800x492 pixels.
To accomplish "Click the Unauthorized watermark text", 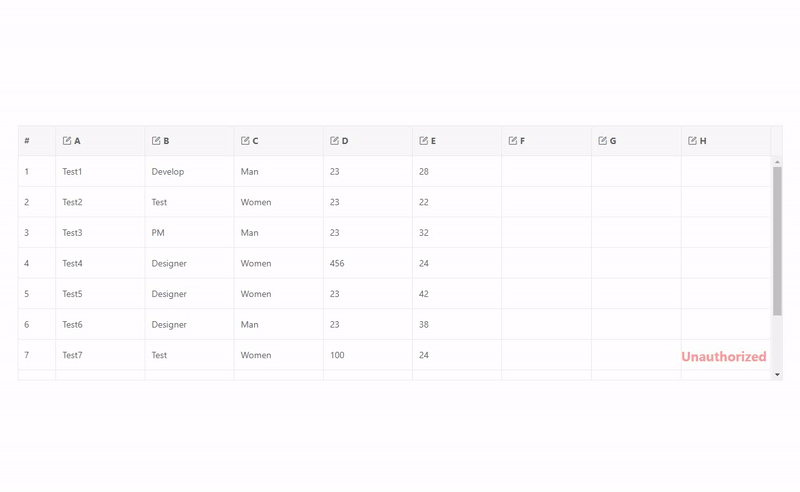I will (x=724, y=357).
